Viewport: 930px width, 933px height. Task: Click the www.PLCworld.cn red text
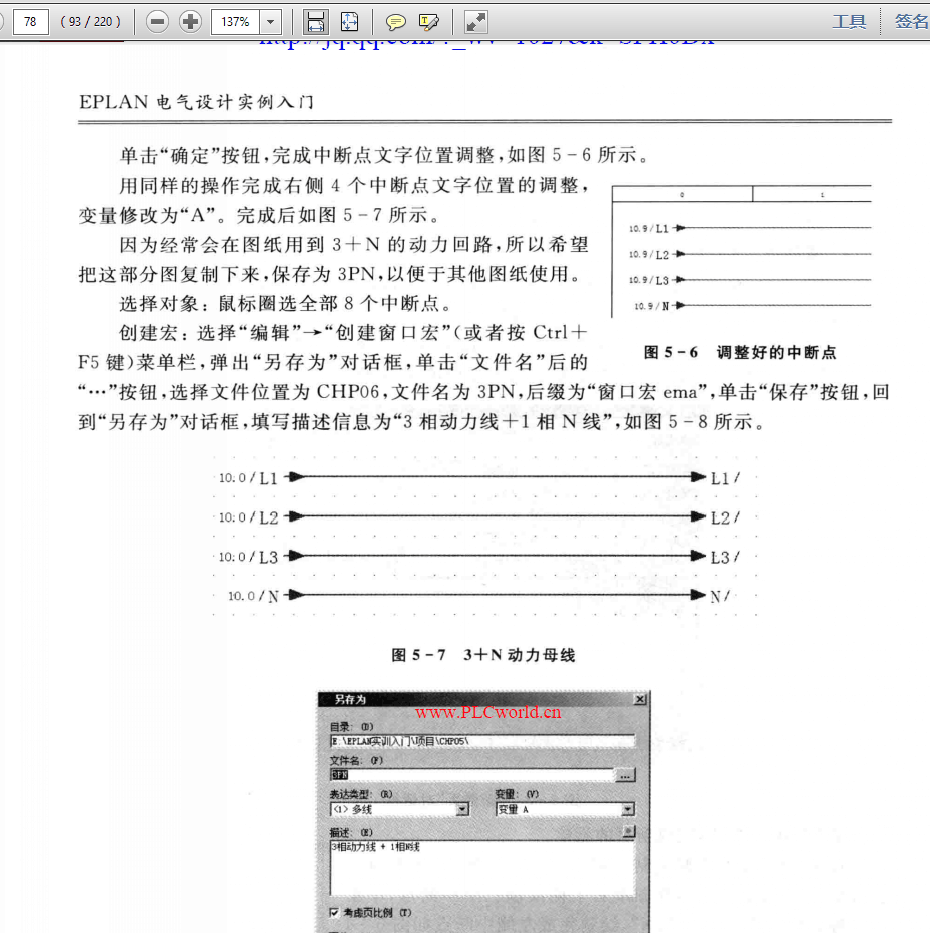488,712
